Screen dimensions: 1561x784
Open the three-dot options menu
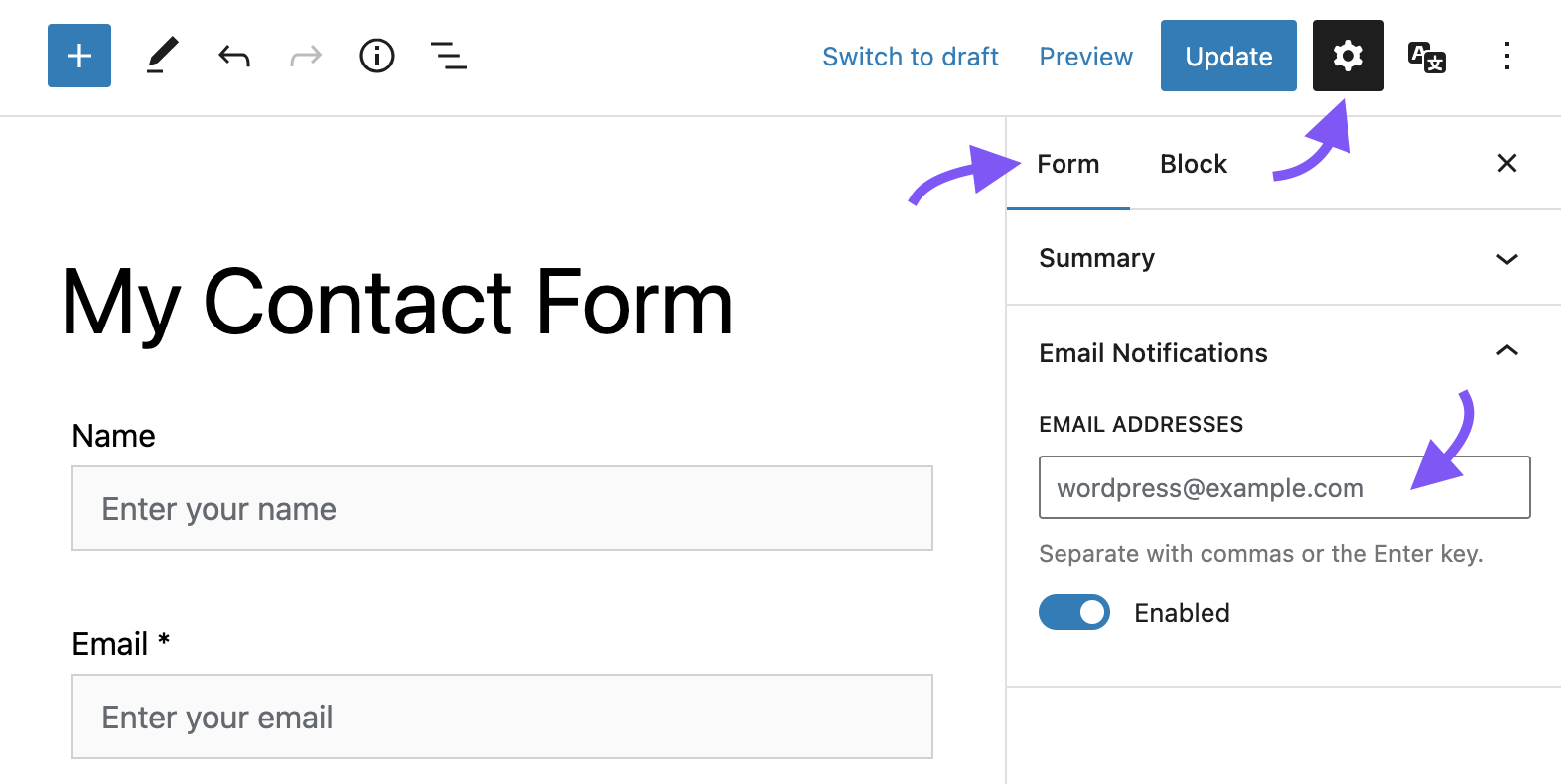click(x=1506, y=56)
